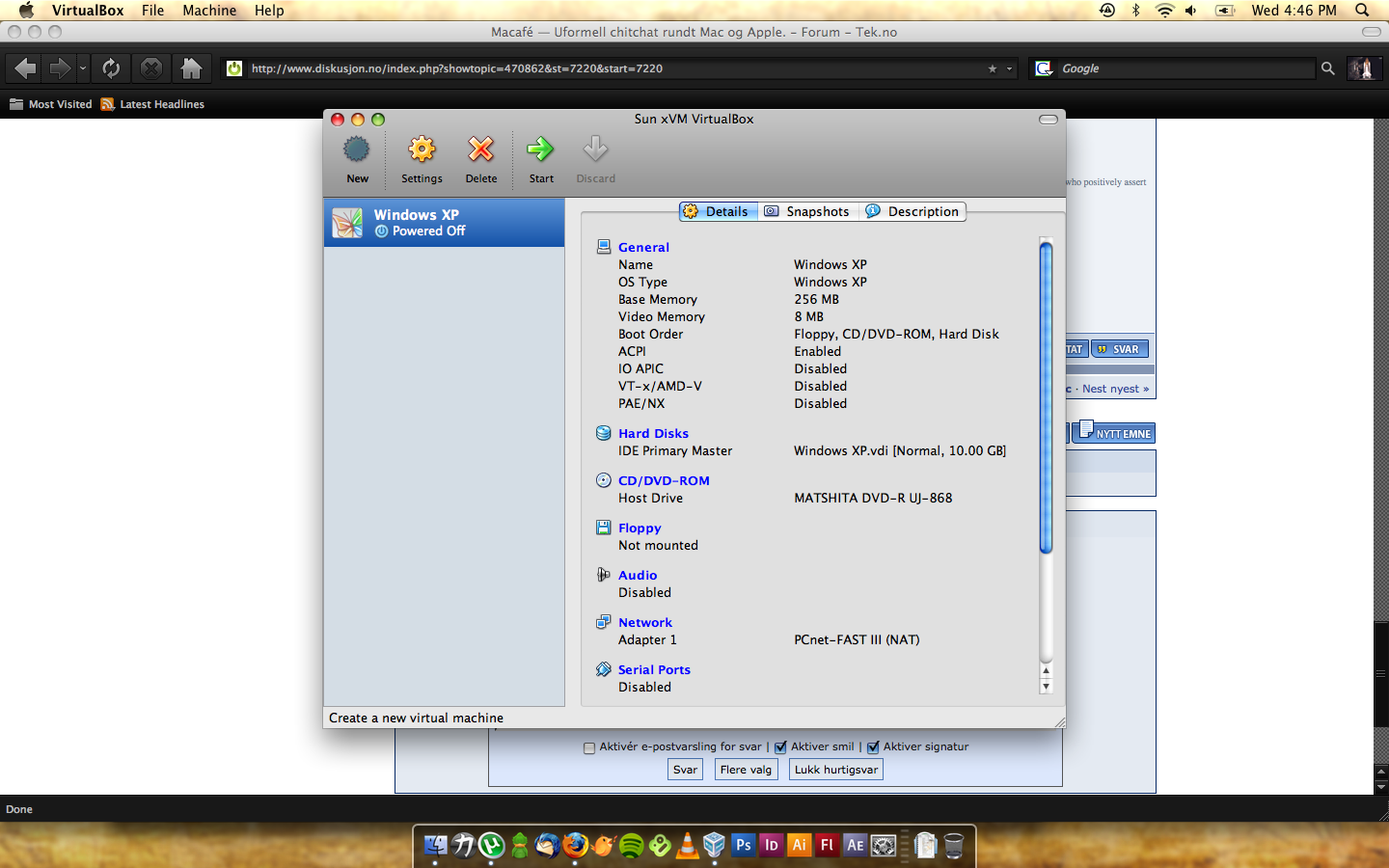This screenshot has height=868, width=1389.
Task: Open the search engine selector icon
Action: tap(1044, 68)
